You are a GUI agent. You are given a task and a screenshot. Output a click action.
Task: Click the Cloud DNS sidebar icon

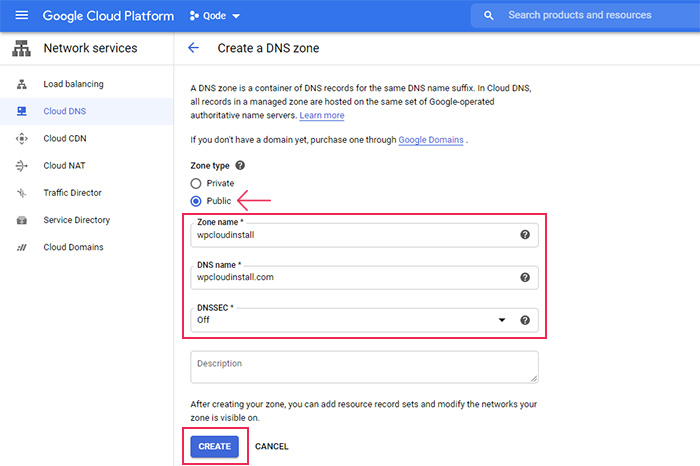(x=21, y=111)
